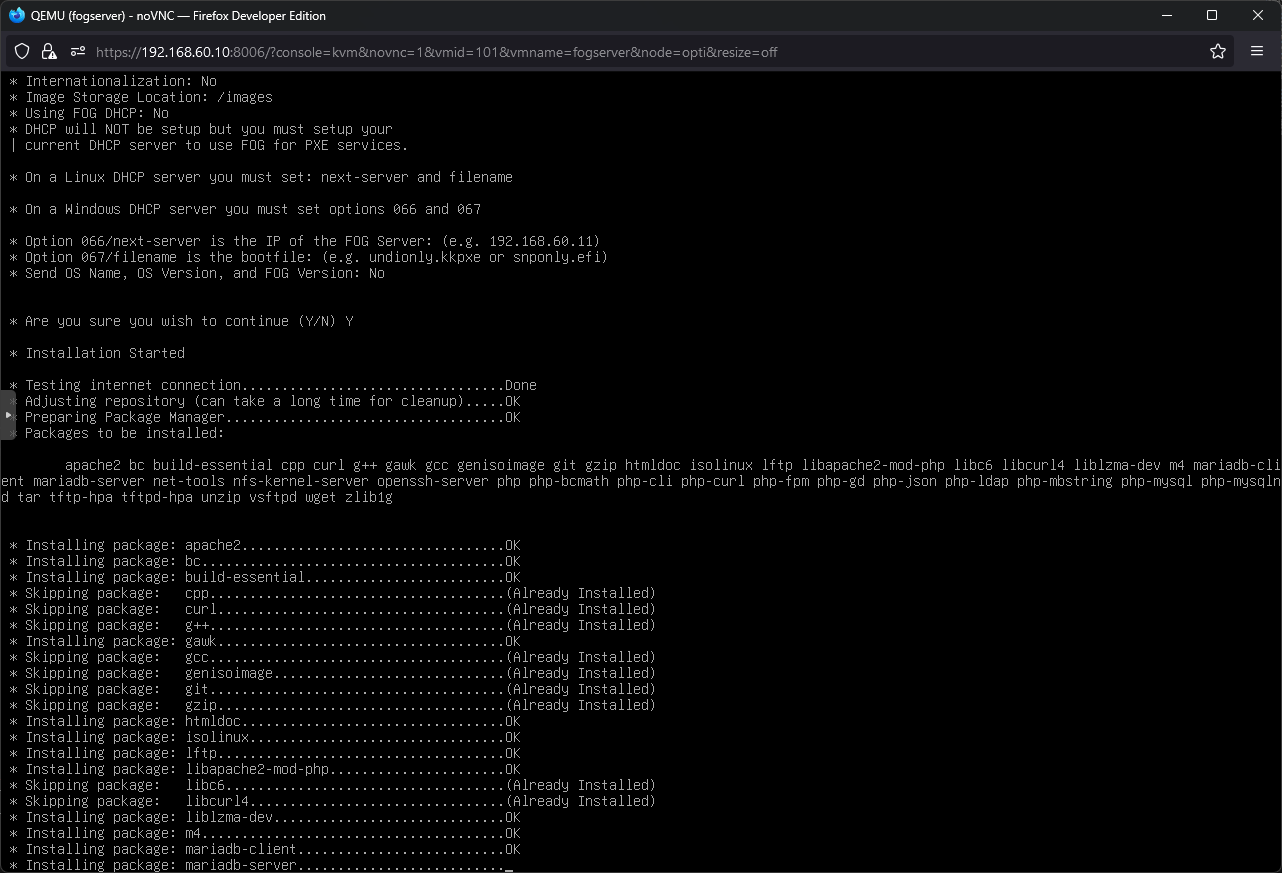
Task: Click the 'Skipping package: gzip' line
Action: tap(333, 705)
